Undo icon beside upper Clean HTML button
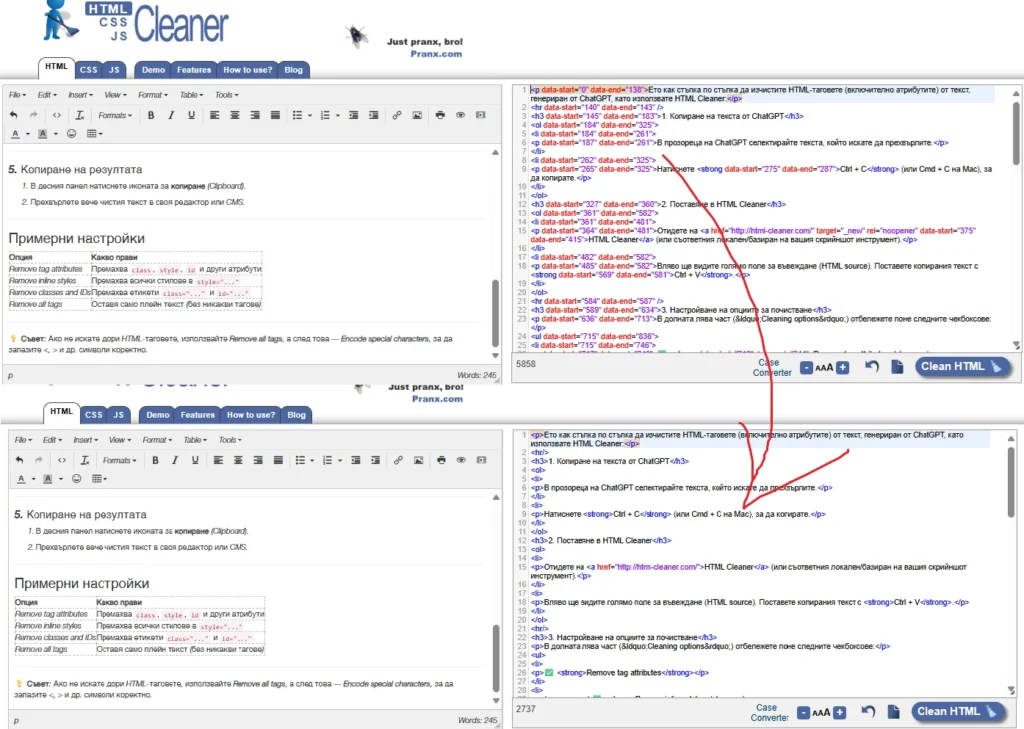Viewport: 1024px width, 729px height. click(872, 366)
